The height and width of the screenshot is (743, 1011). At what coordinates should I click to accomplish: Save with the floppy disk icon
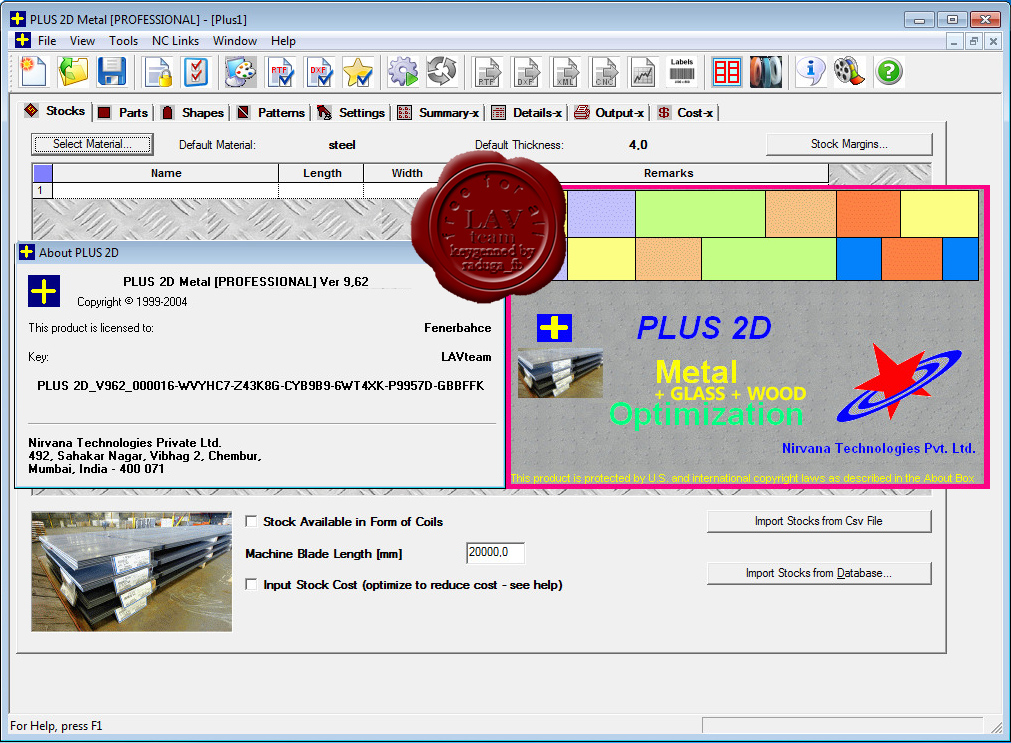[x=112, y=72]
